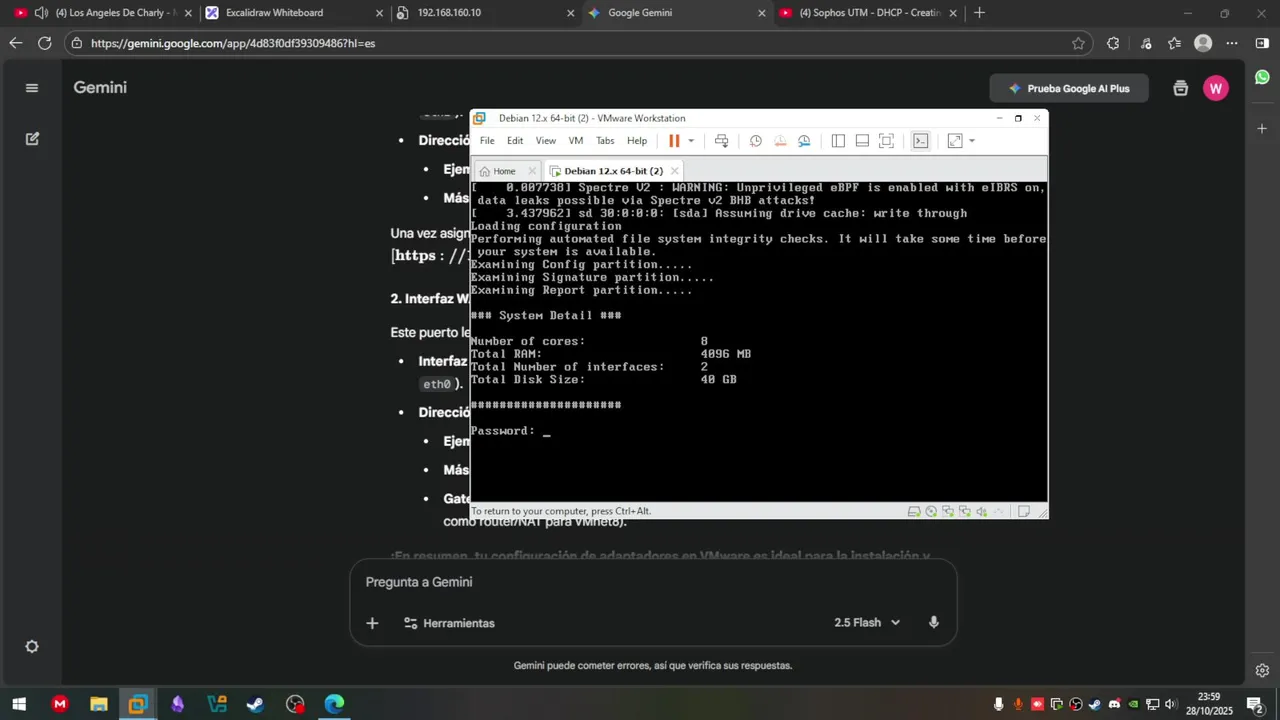
Task: Start a new Gemini chat
Action: [x=32, y=139]
